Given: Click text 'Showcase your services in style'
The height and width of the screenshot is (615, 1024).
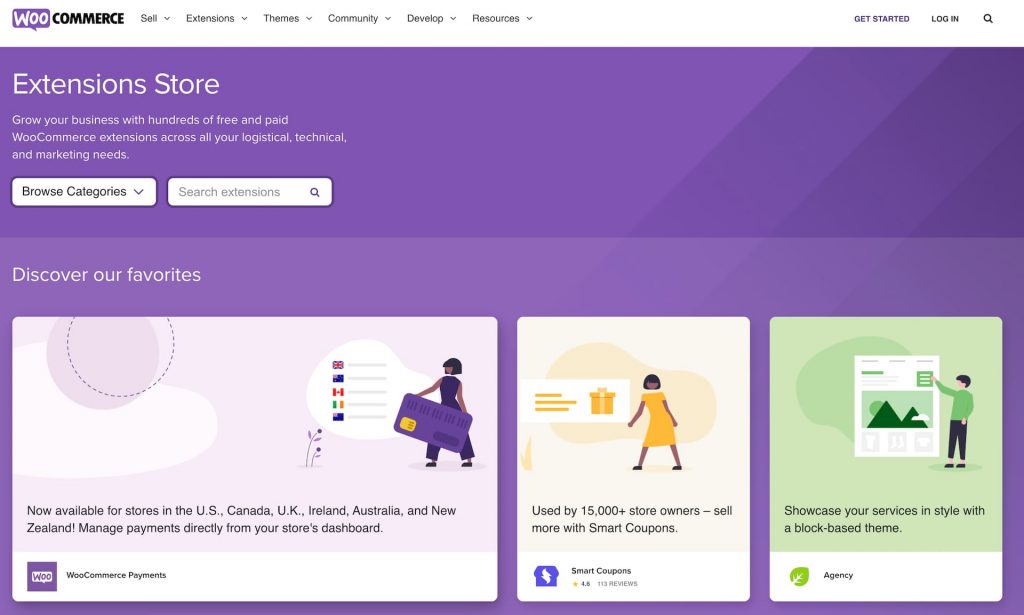Looking at the screenshot, I should pyautogui.click(x=873, y=511).
